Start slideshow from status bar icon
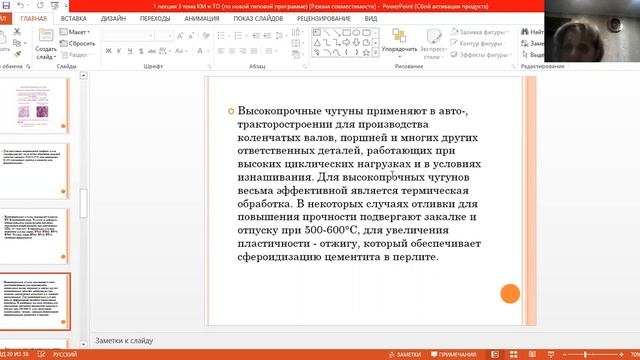 (x=551, y=354)
